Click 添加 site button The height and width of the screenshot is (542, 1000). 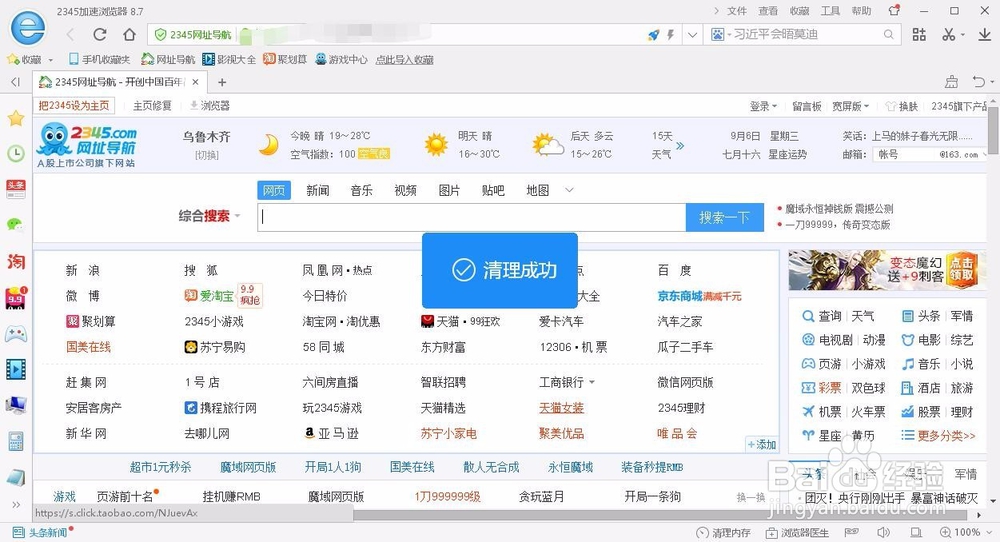click(x=761, y=444)
